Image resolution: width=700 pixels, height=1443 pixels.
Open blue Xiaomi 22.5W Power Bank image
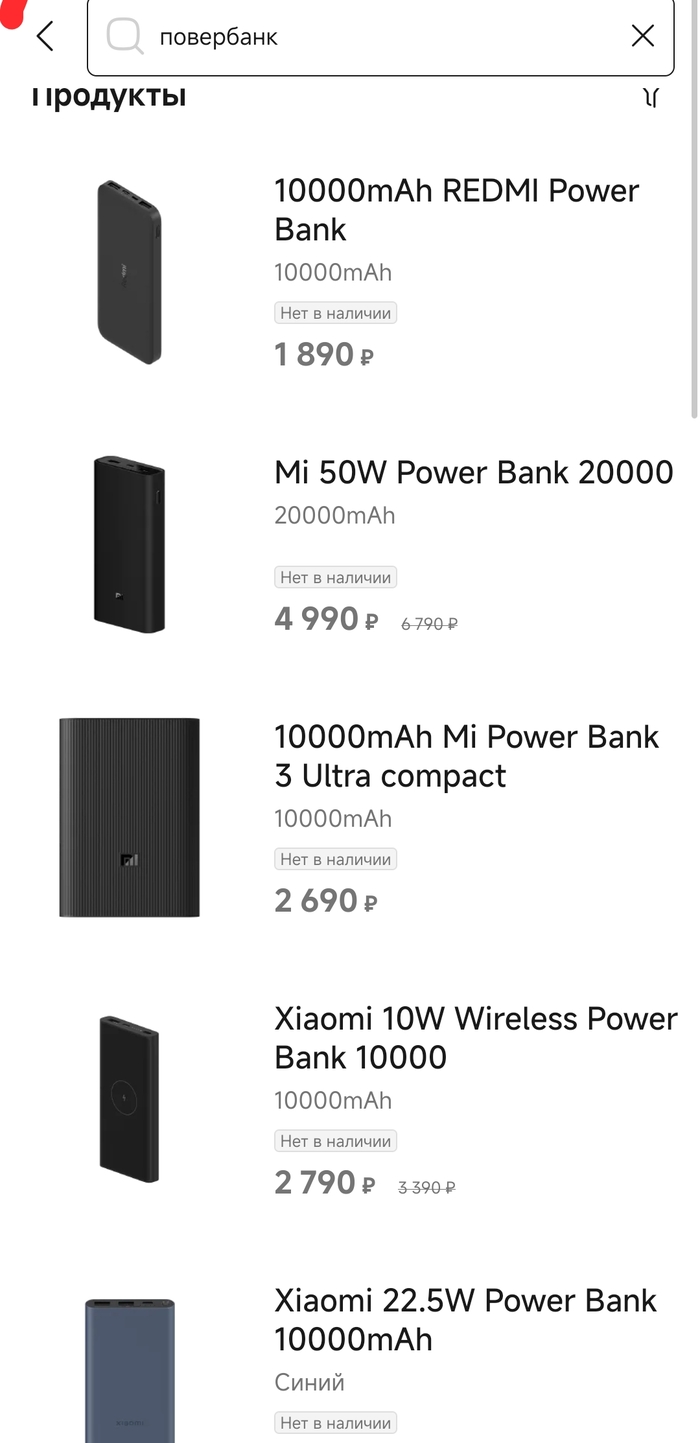pyautogui.click(x=129, y=1370)
